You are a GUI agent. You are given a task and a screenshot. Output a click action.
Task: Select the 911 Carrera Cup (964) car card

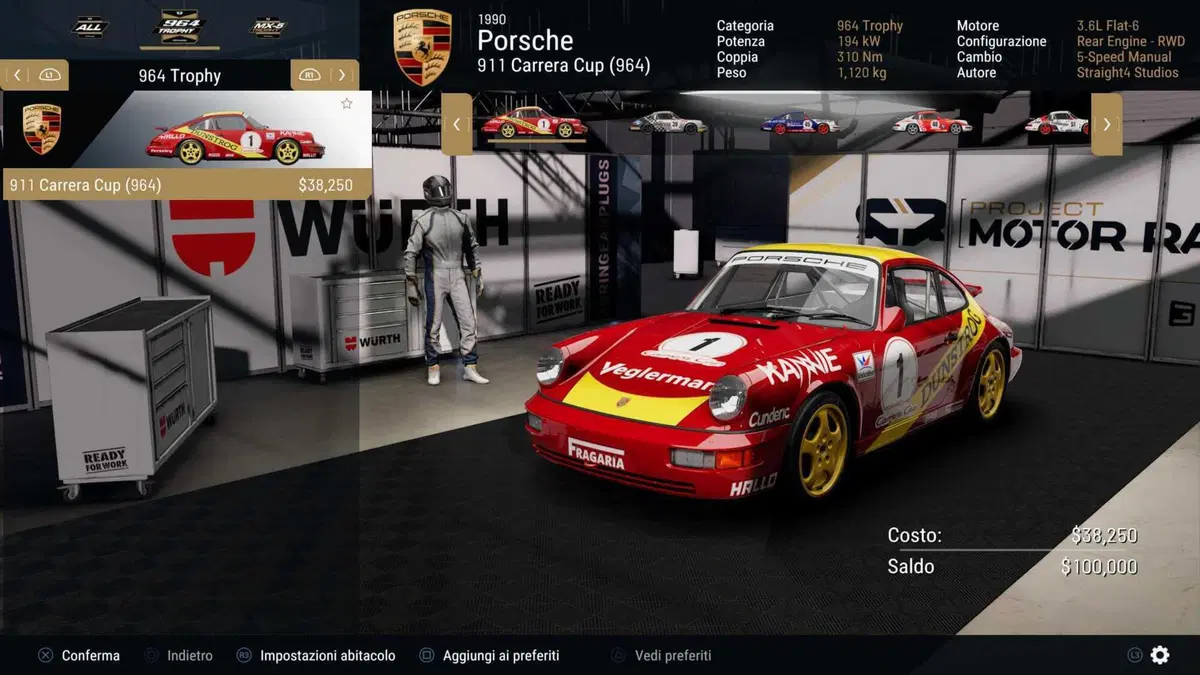click(x=187, y=145)
